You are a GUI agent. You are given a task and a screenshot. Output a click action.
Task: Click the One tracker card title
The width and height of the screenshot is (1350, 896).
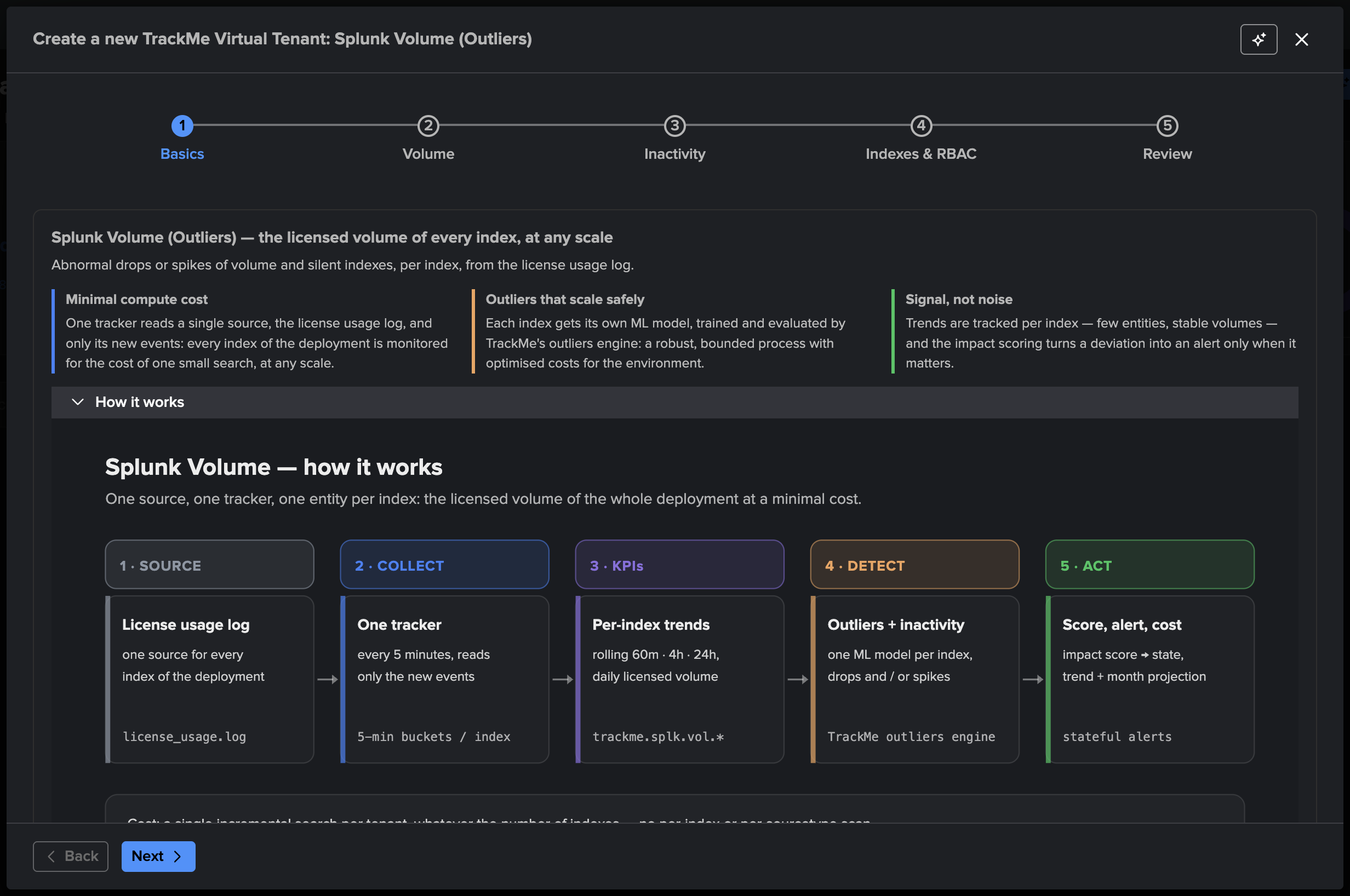[x=399, y=624]
